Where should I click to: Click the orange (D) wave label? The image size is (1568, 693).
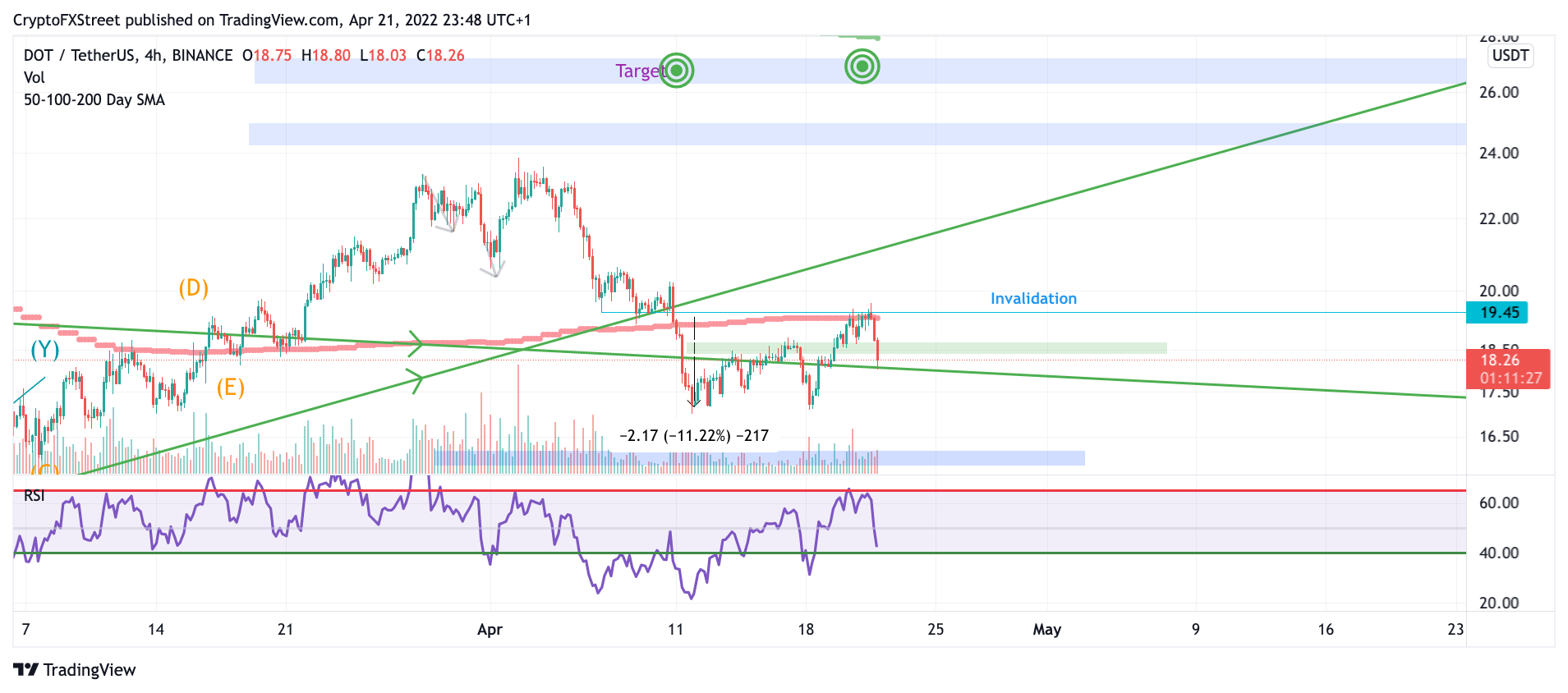click(x=194, y=288)
